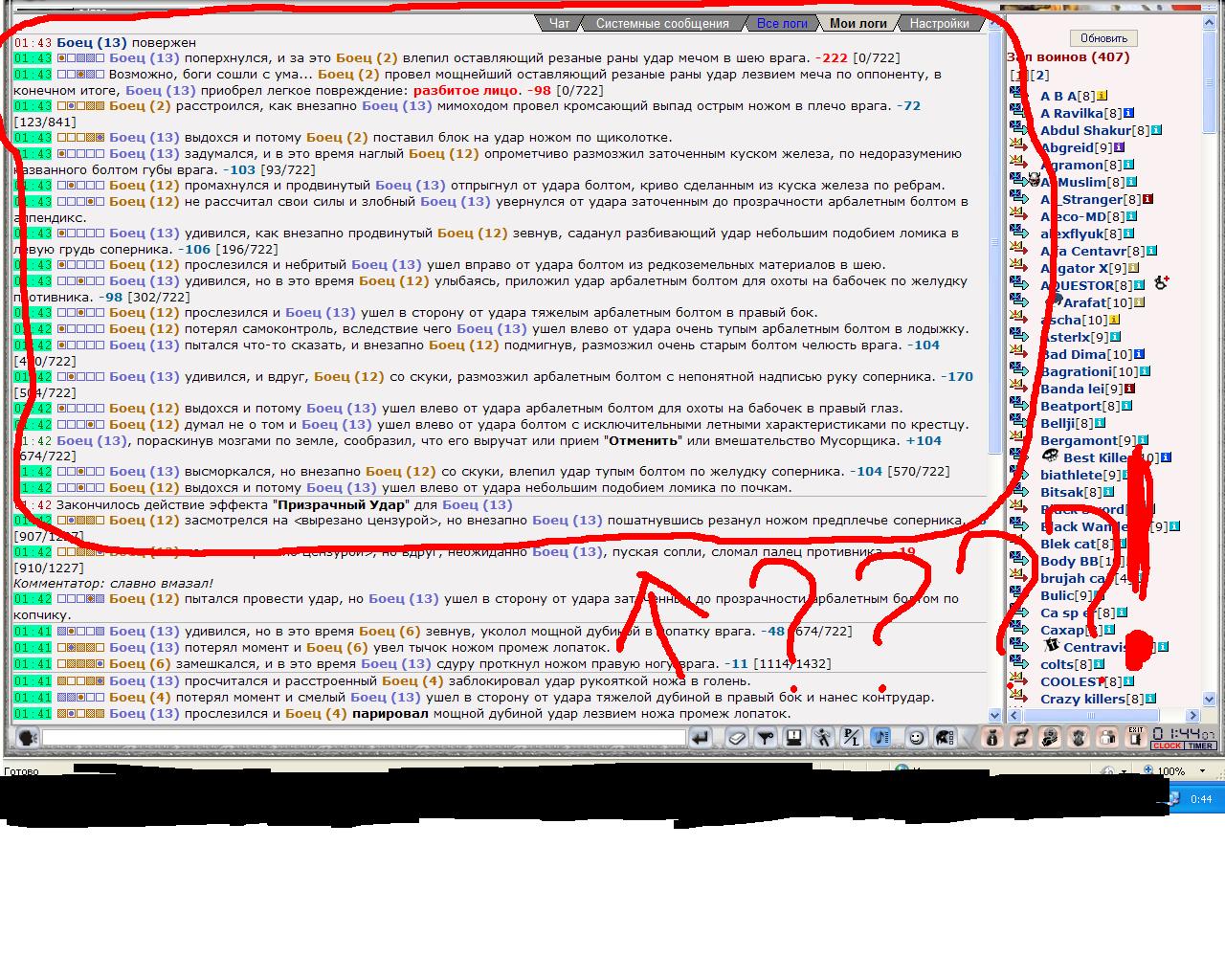Open info icon for Bergamont
This screenshot has width=1225, height=980.
point(1142,440)
